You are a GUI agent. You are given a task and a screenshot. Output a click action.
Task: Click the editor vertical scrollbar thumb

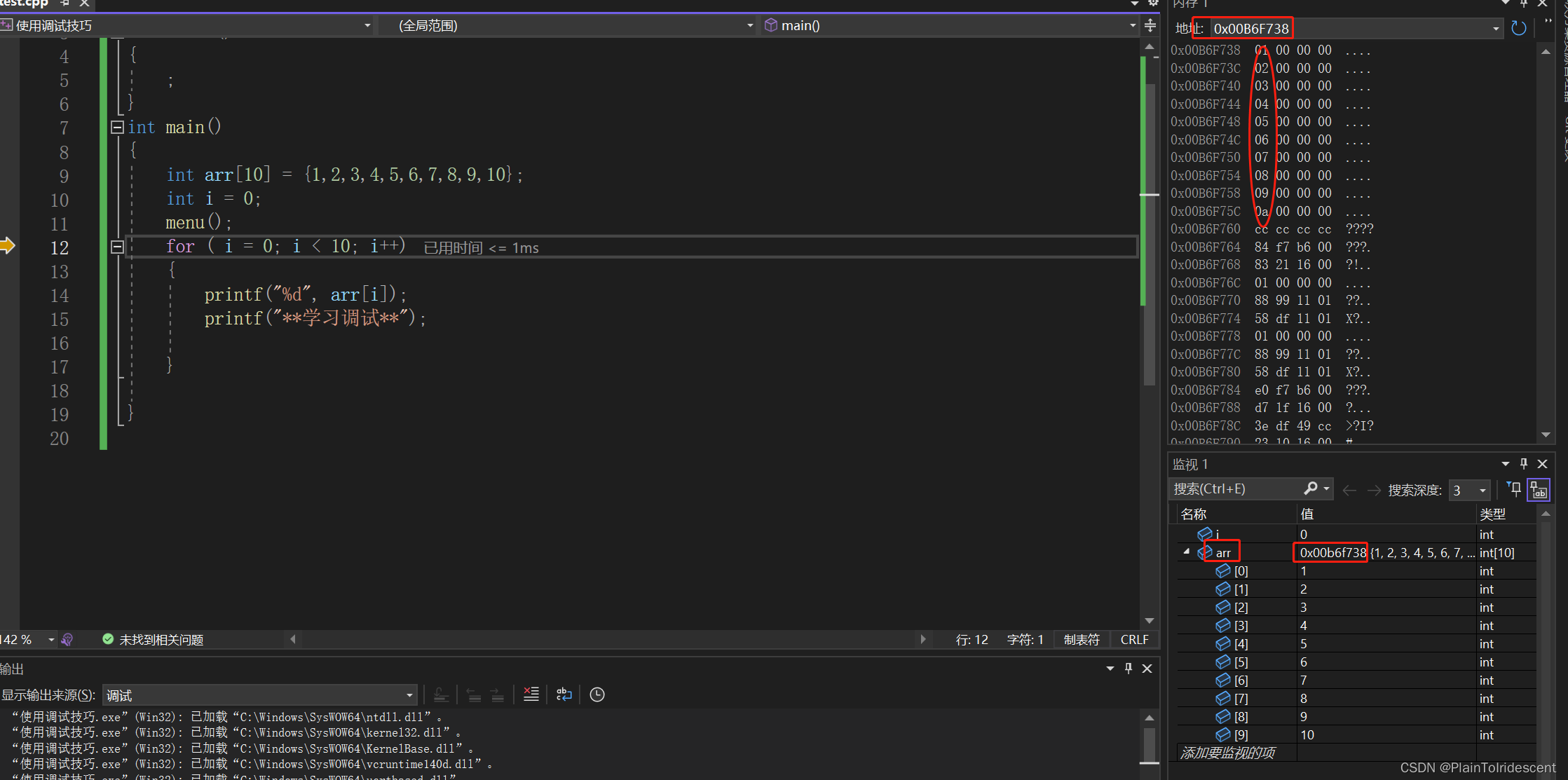(1150, 235)
